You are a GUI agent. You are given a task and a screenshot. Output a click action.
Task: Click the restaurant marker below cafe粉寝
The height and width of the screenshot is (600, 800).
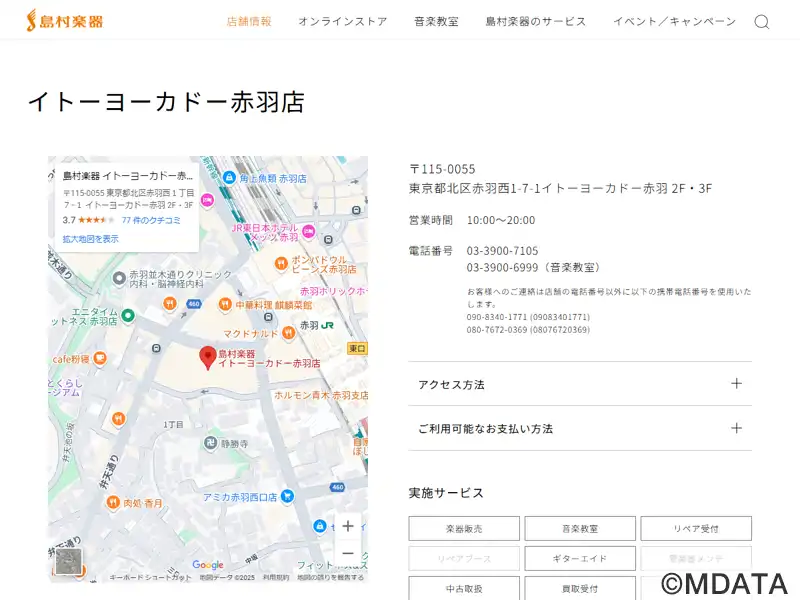click(x=118, y=419)
